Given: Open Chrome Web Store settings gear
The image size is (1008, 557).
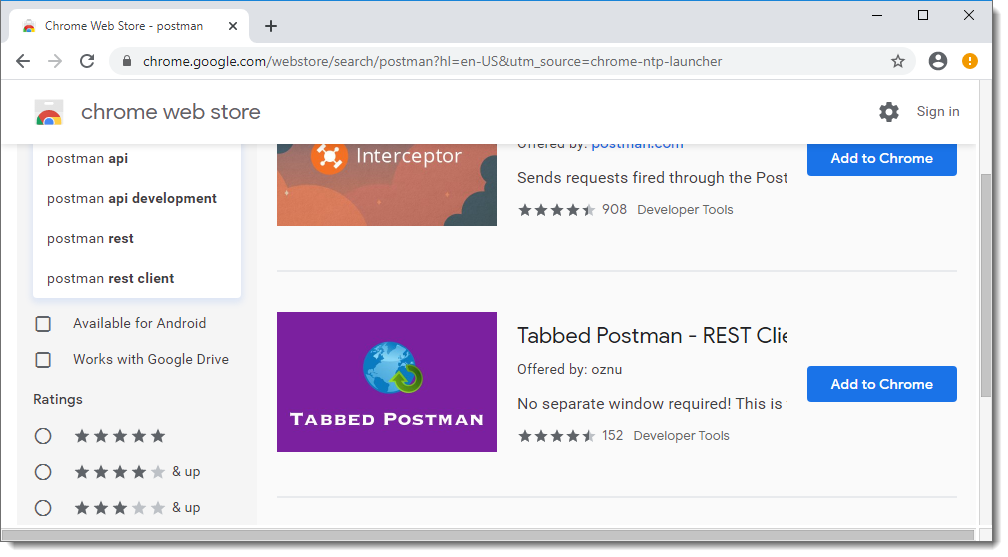Looking at the screenshot, I should [888, 112].
